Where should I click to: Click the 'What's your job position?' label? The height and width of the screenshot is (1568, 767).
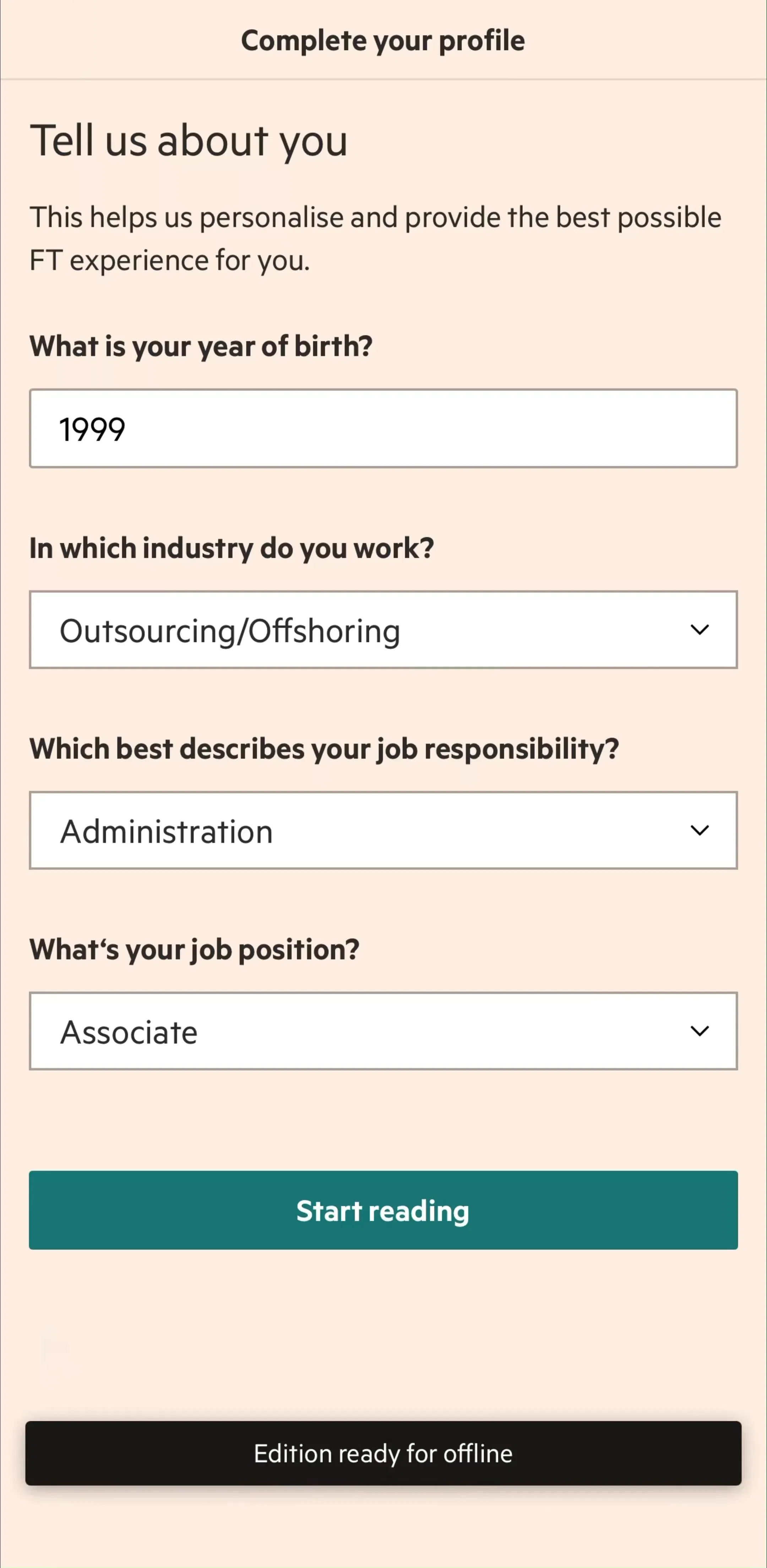coord(195,949)
